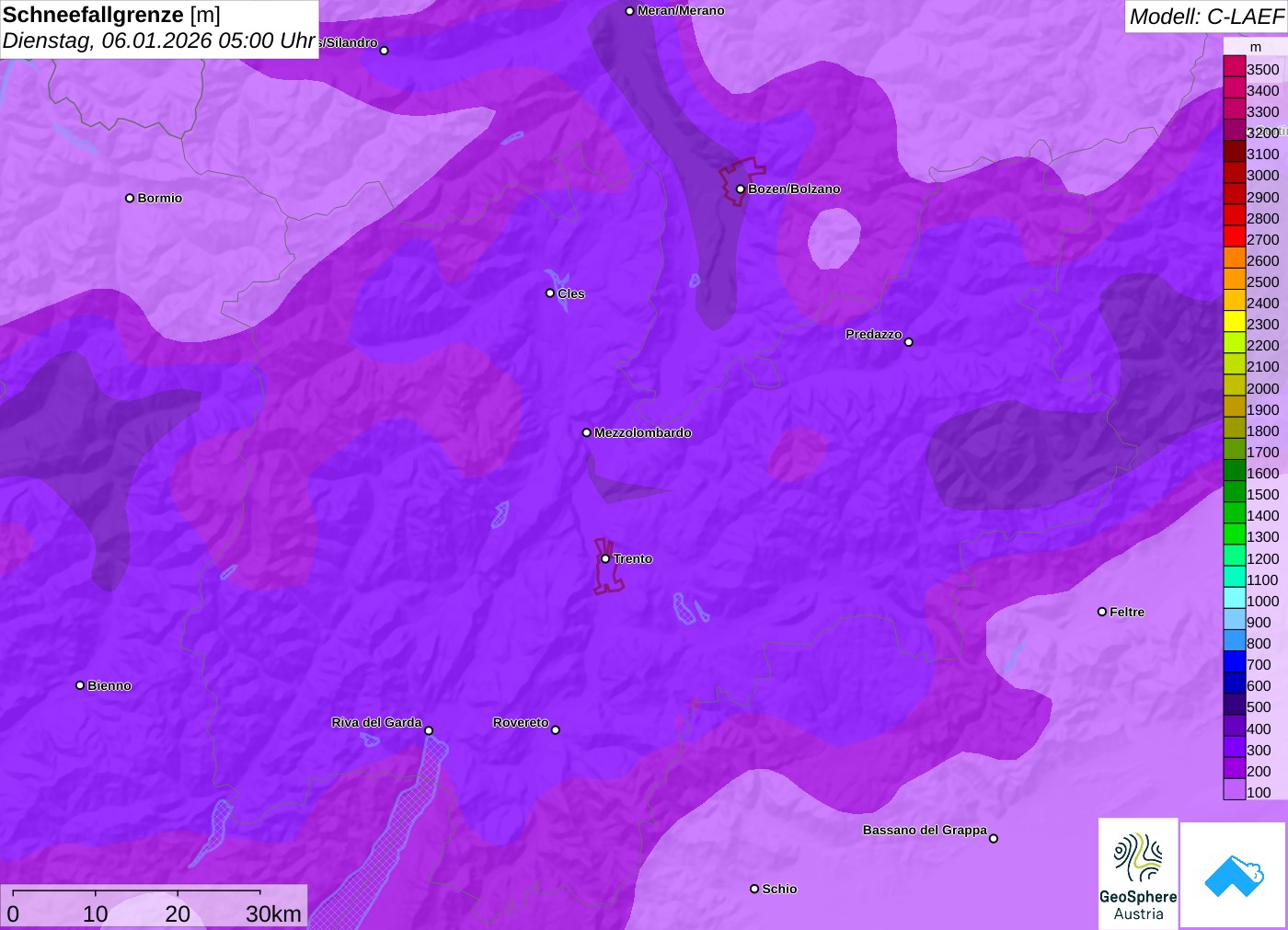
Task: Click the Bienno city marker
Action: (80, 685)
